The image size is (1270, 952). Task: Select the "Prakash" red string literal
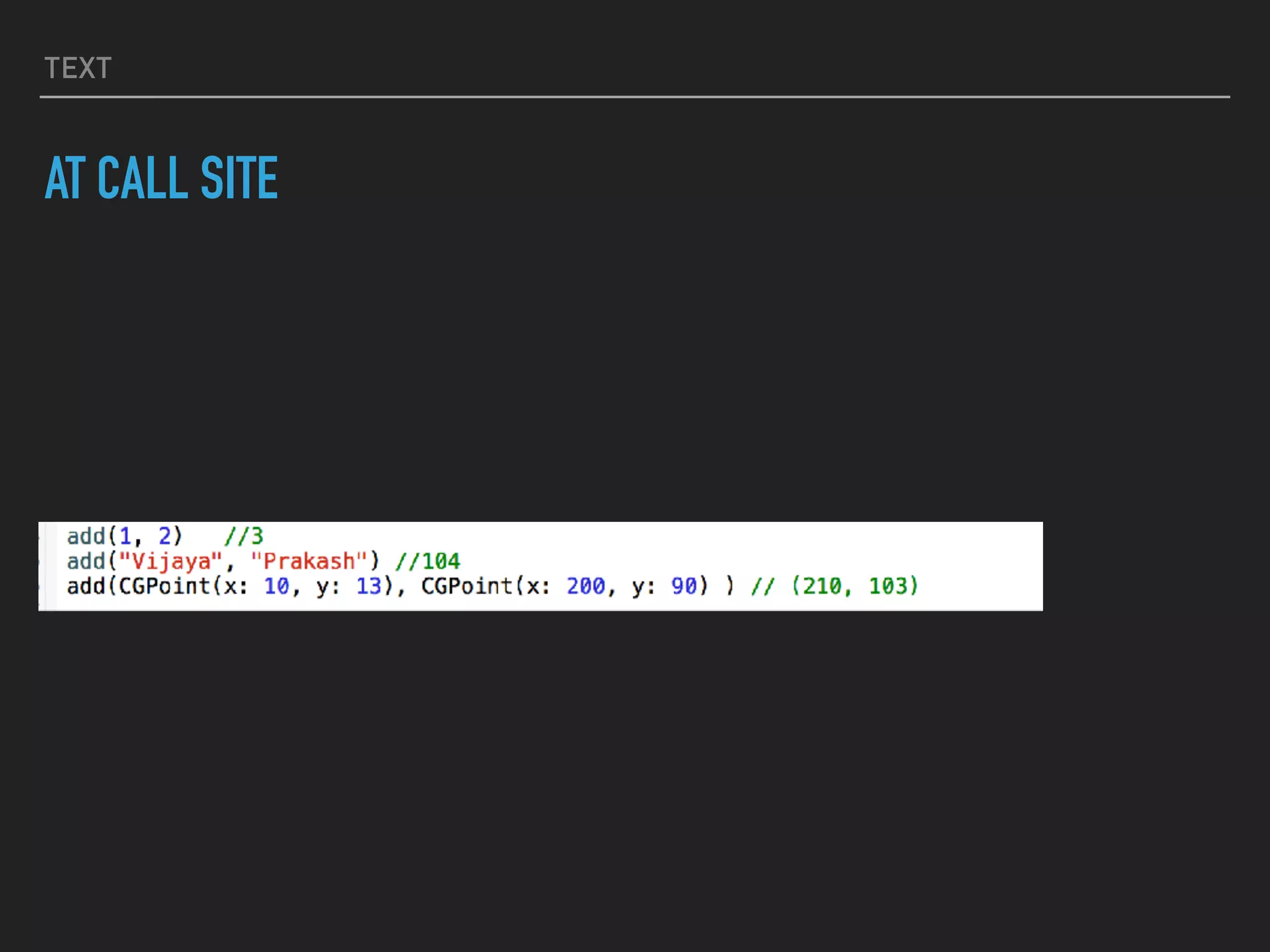pyautogui.click(x=309, y=562)
